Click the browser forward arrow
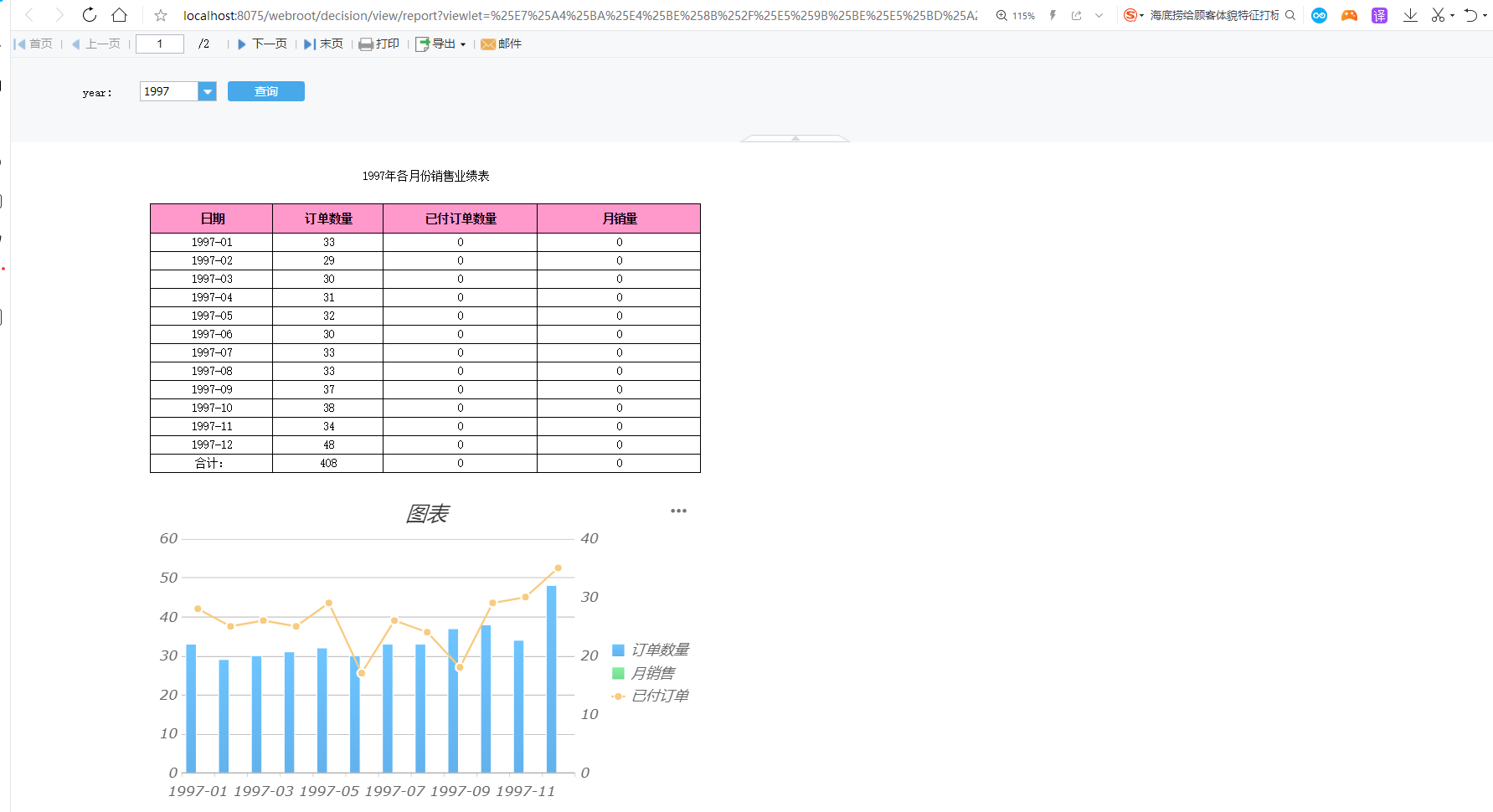The width and height of the screenshot is (1493, 812). pos(59,15)
